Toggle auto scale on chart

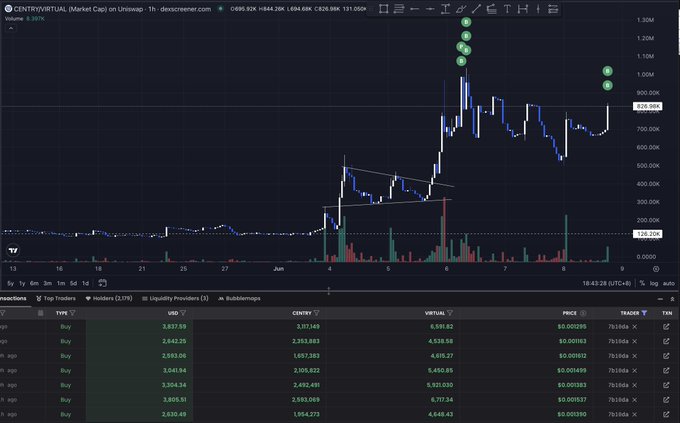668,283
